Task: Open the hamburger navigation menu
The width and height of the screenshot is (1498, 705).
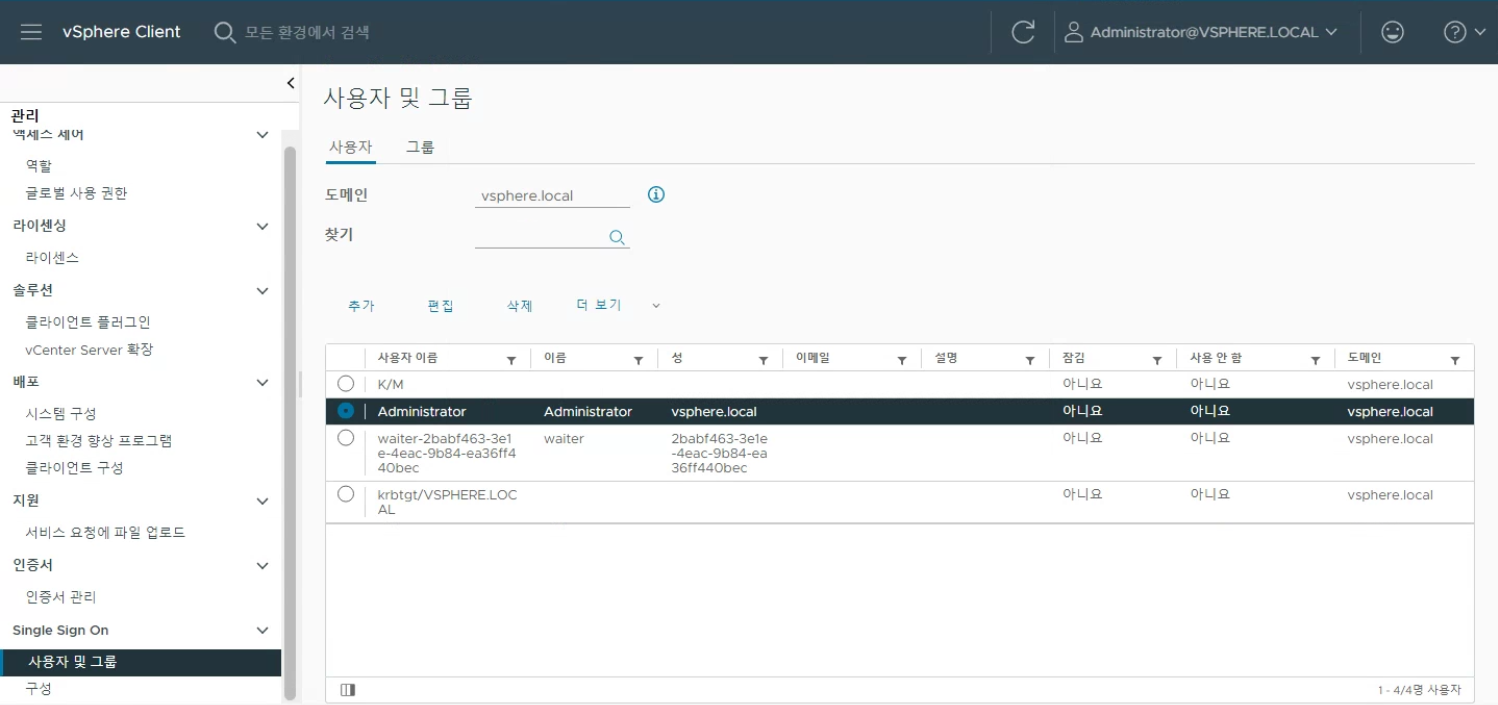Action: tap(31, 32)
